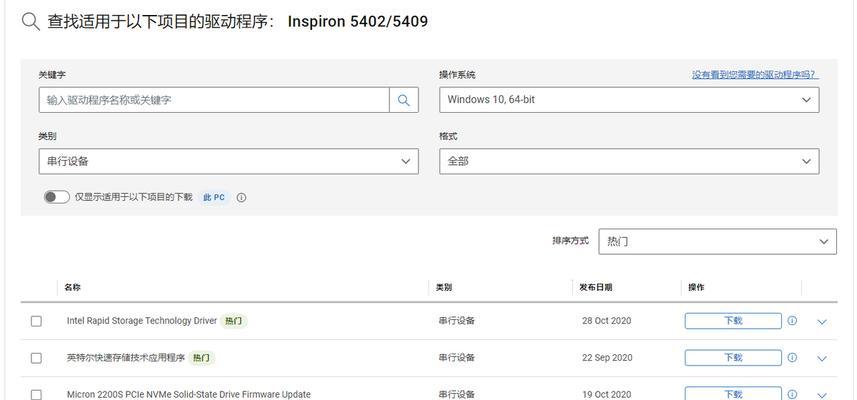The height and width of the screenshot is (400, 857).
Task: Open the 类别 串行设备 dropdown
Action: pyautogui.click(x=228, y=162)
